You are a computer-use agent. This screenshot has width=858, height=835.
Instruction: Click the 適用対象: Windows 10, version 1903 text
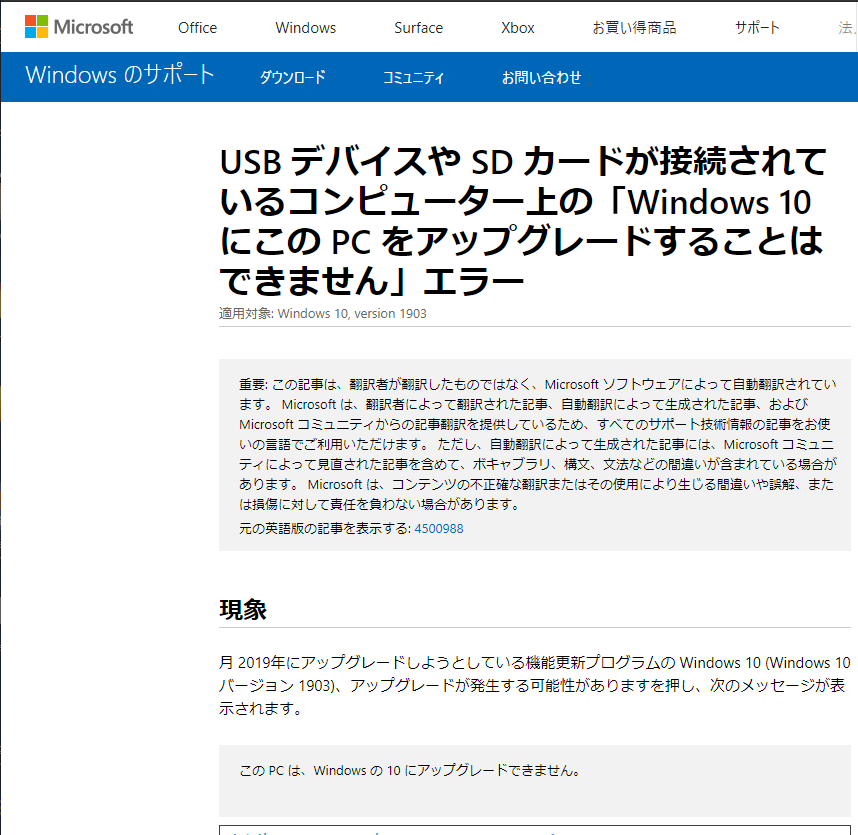click(x=323, y=314)
